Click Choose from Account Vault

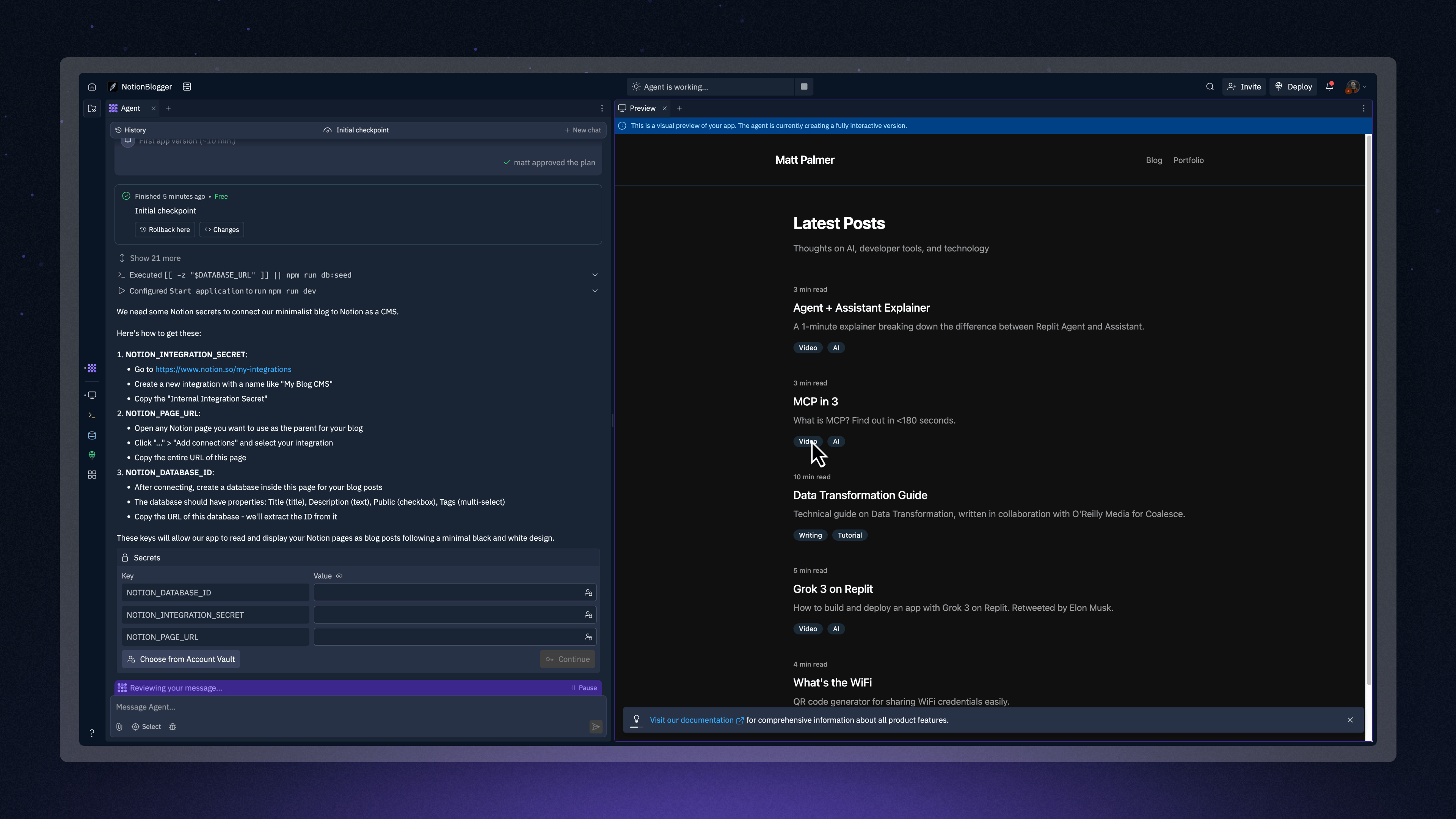(x=181, y=659)
